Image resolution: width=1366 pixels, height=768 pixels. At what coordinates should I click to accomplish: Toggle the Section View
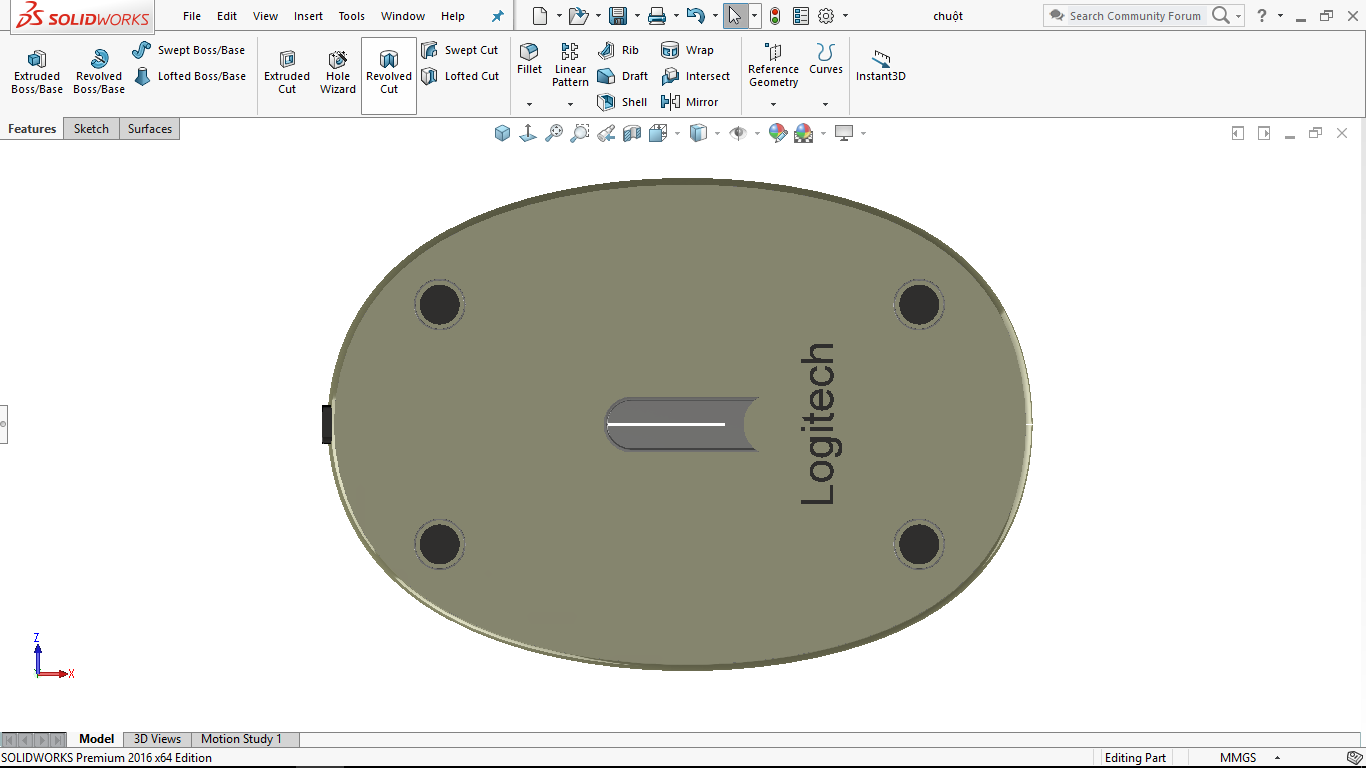[x=632, y=133]
